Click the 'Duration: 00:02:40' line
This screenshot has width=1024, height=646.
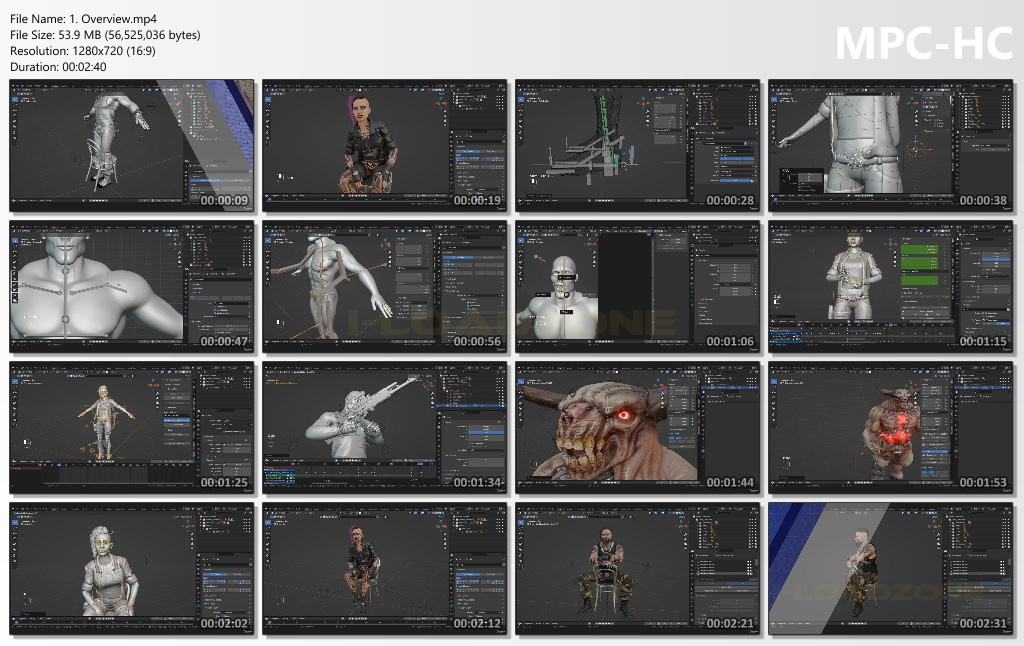pos(58,67)
